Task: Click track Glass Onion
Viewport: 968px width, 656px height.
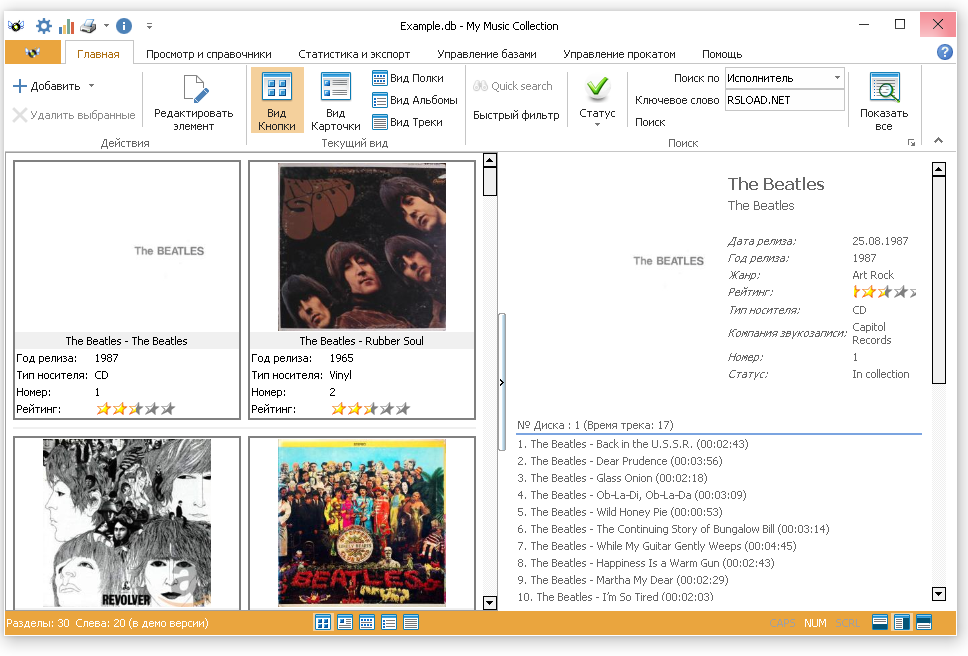Action: 612,478
